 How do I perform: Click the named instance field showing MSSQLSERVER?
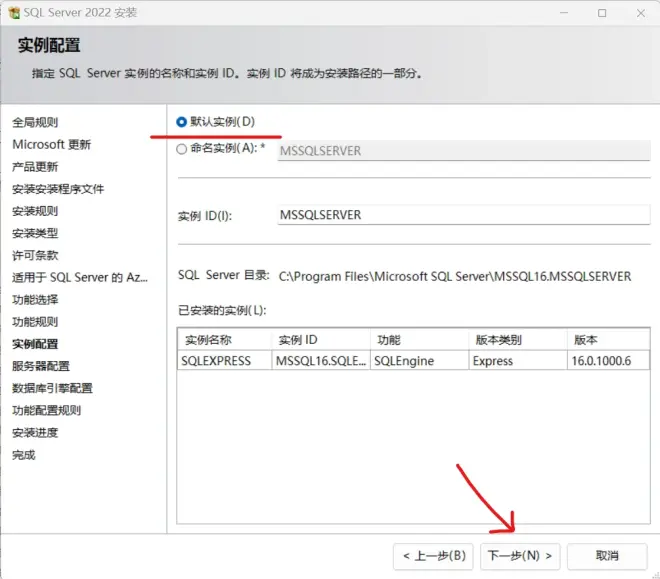464,151
